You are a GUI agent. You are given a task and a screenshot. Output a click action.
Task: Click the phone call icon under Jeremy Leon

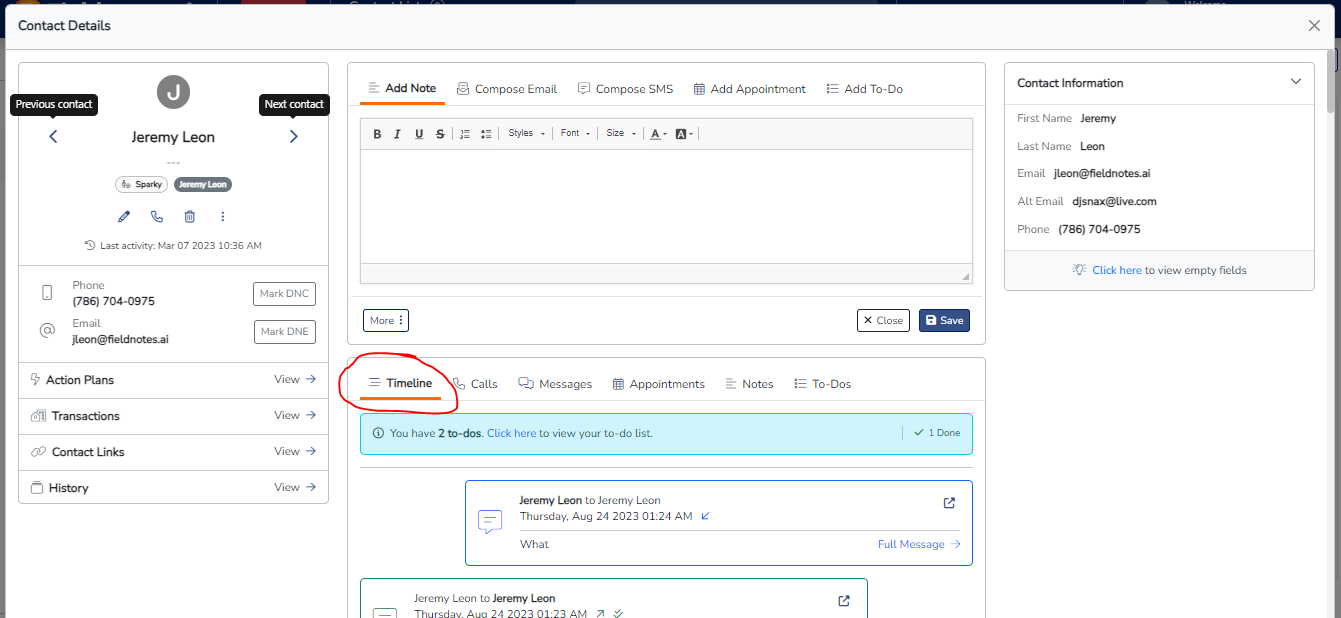pyautogui.click(x=157, y=216)
